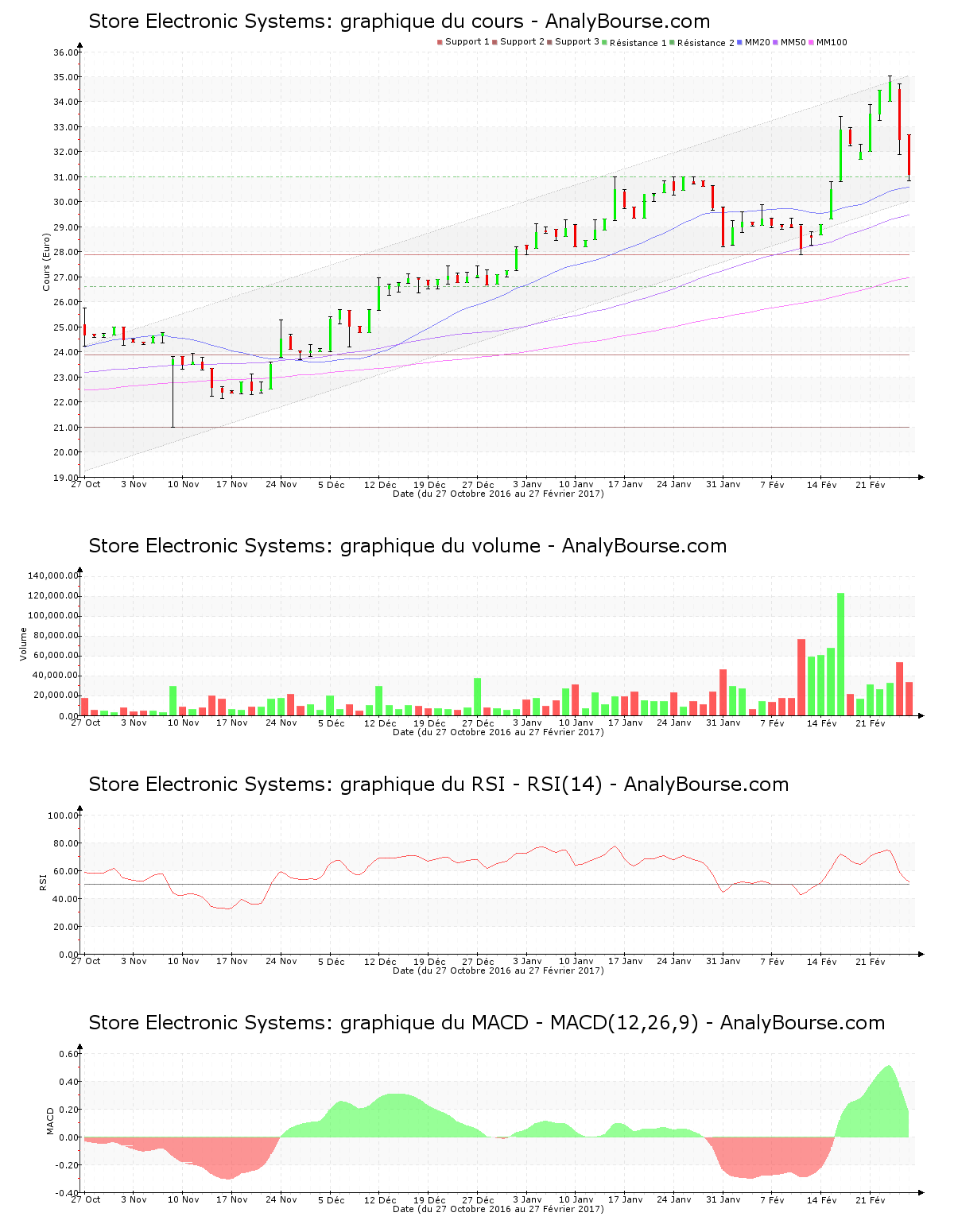This screenshot has height=1232, width=954.
Task: Click the 31.00 value on price axis
Action: tap(66, 177)
